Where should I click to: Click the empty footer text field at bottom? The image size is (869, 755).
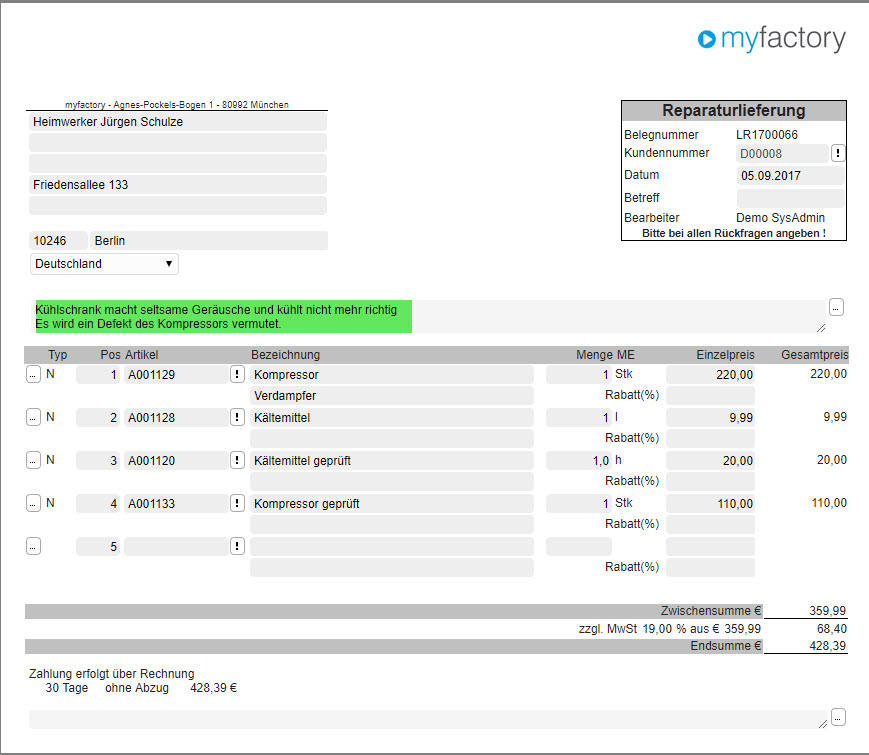coord(428,720)
